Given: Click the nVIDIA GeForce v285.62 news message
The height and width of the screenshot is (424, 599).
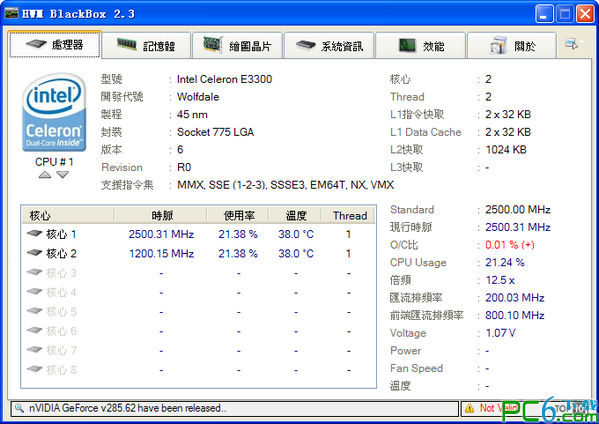Looking at the screenshot, I should pos(128,408).
